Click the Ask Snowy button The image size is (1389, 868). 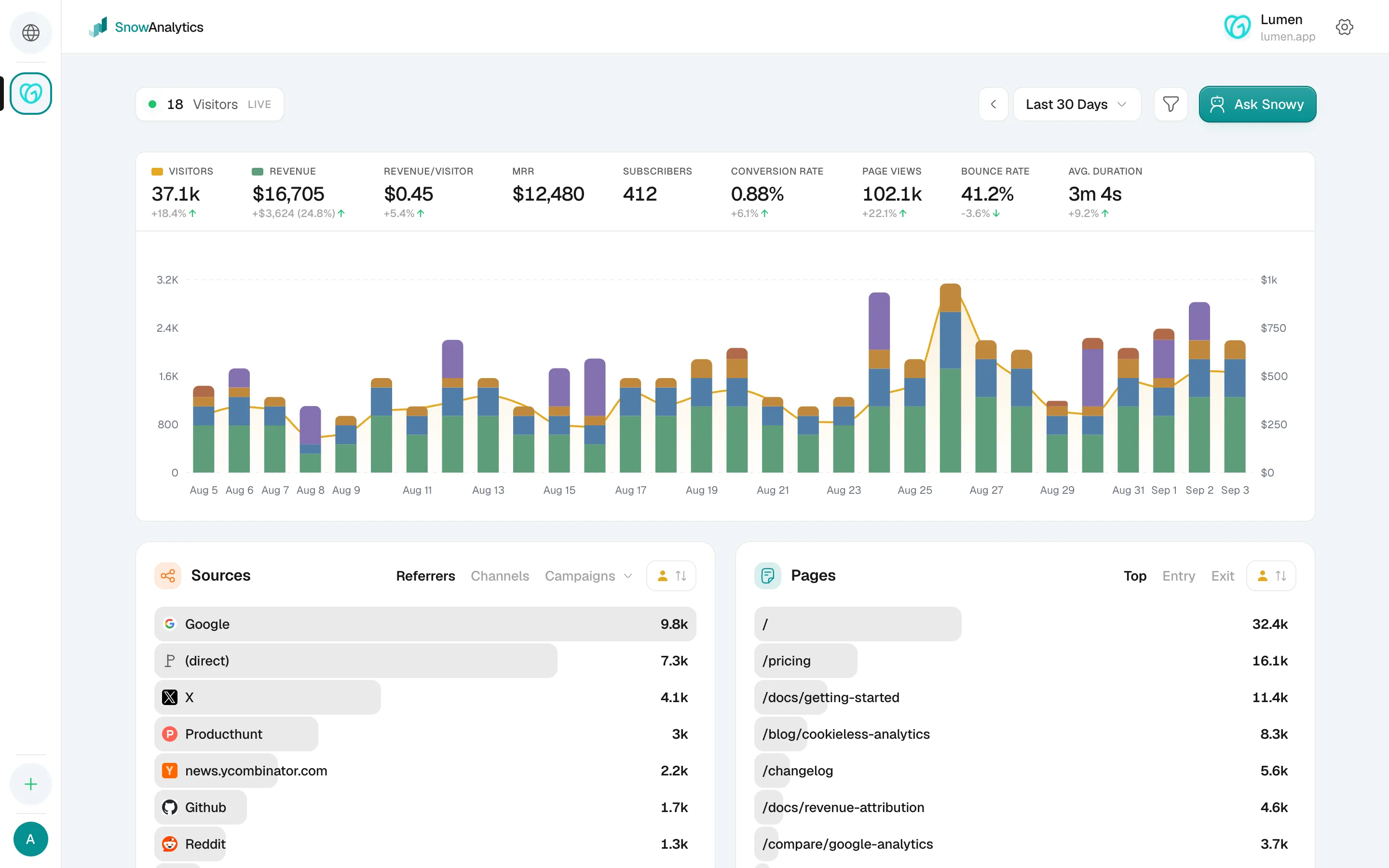click(x=1257, y=105)
